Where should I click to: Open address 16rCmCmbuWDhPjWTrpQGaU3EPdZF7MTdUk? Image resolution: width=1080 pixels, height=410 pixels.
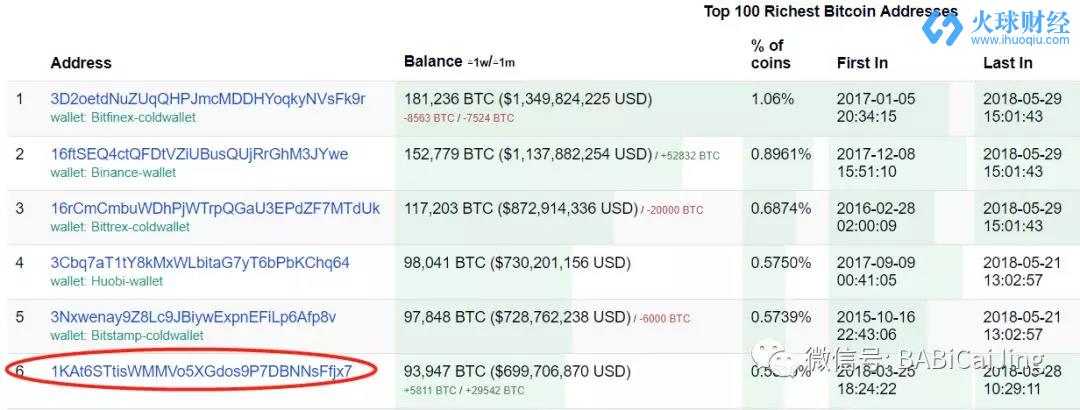(x=215, y=208)
